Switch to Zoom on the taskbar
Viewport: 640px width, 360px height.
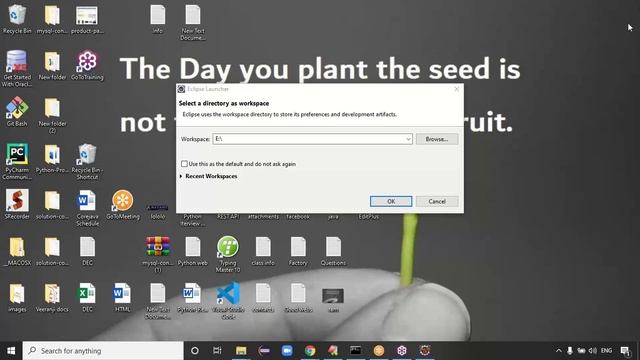287,351
